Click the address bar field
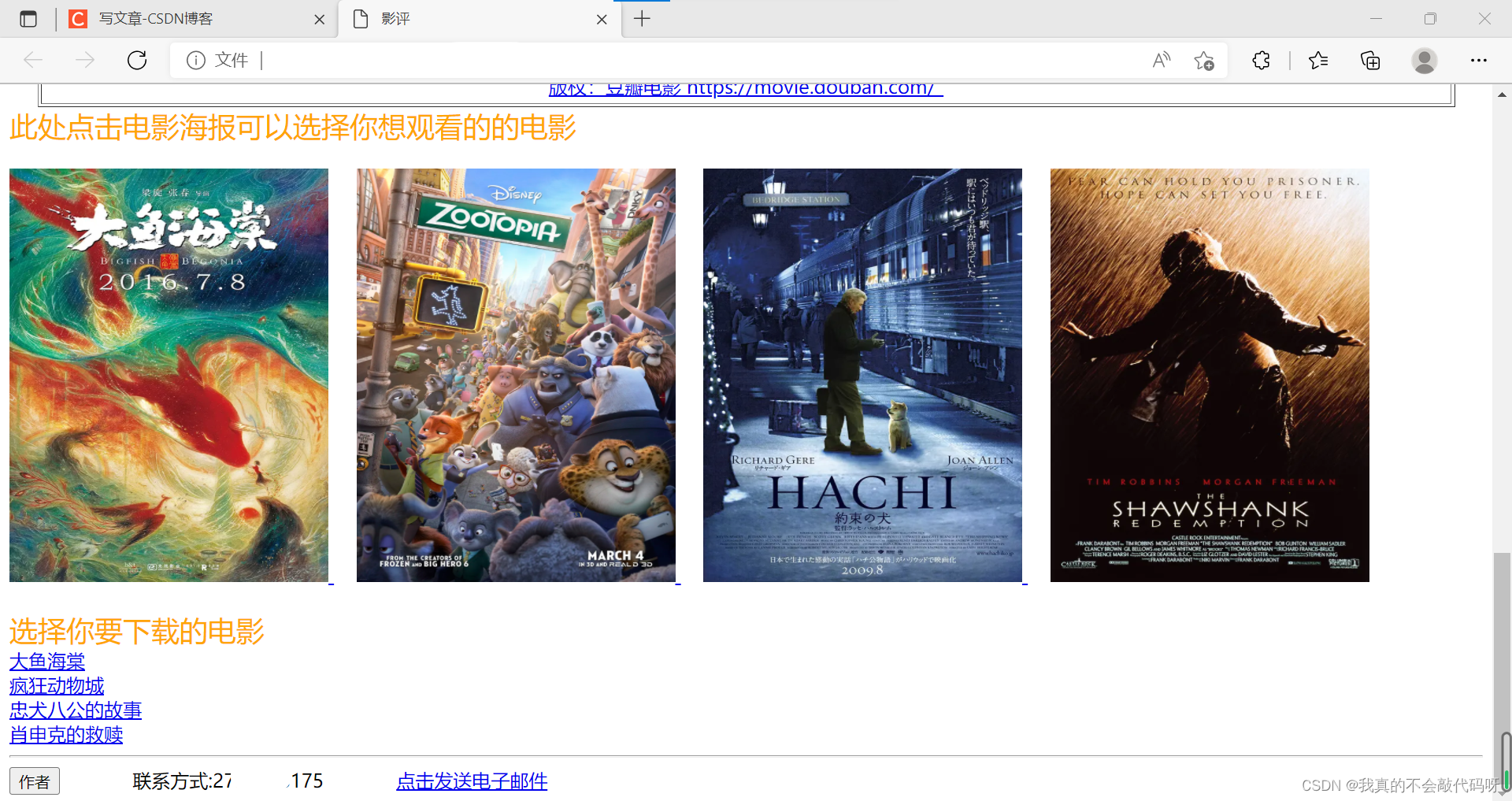Image resolution: width=1512 pixels, height=801 pixels. click(x=698, y=60)
